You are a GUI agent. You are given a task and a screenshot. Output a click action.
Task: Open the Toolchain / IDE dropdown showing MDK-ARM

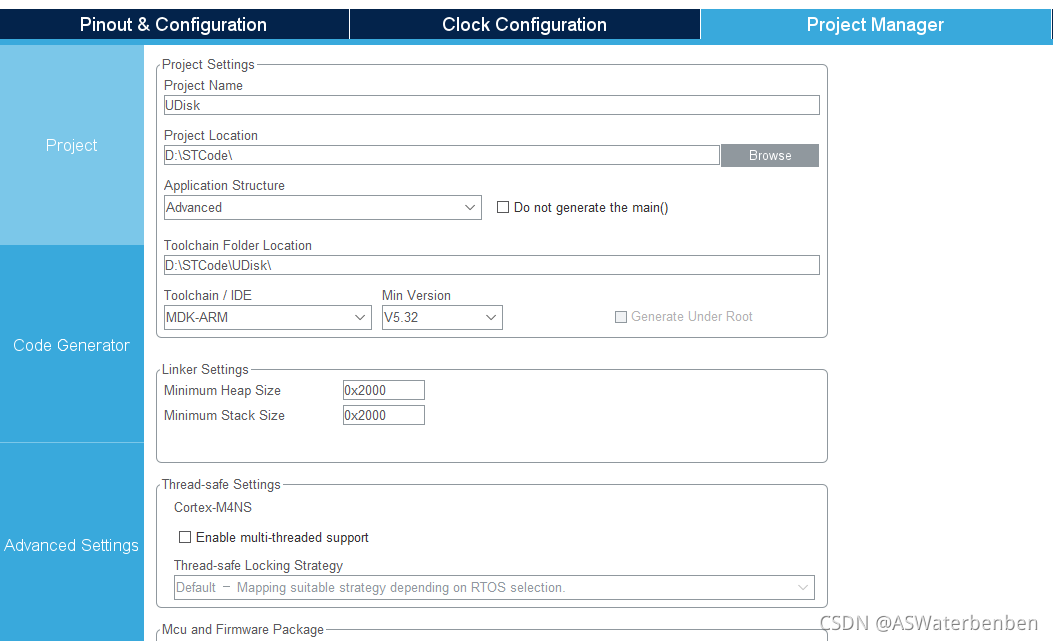[x=267, y=317]
